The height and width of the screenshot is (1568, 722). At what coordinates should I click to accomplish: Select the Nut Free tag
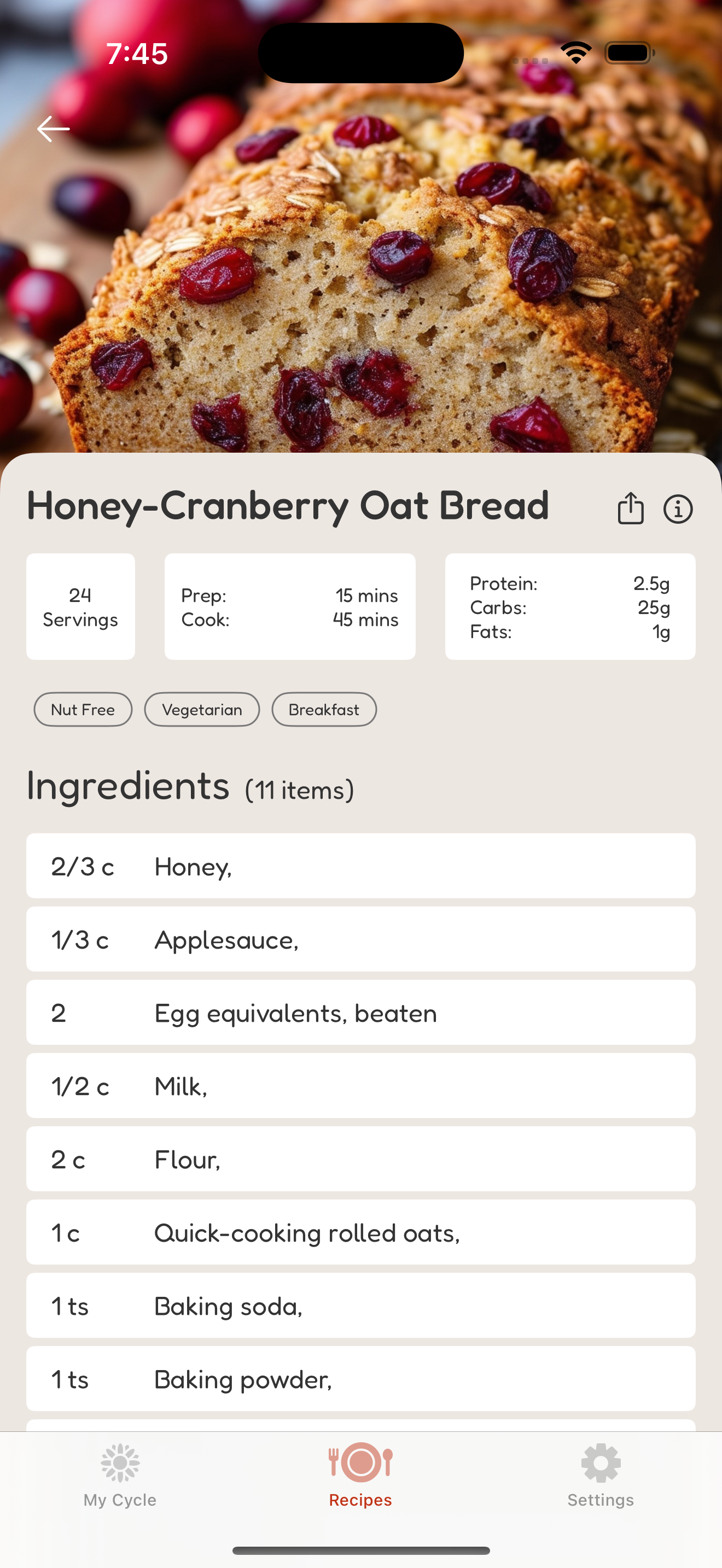(x=83, y=709)
